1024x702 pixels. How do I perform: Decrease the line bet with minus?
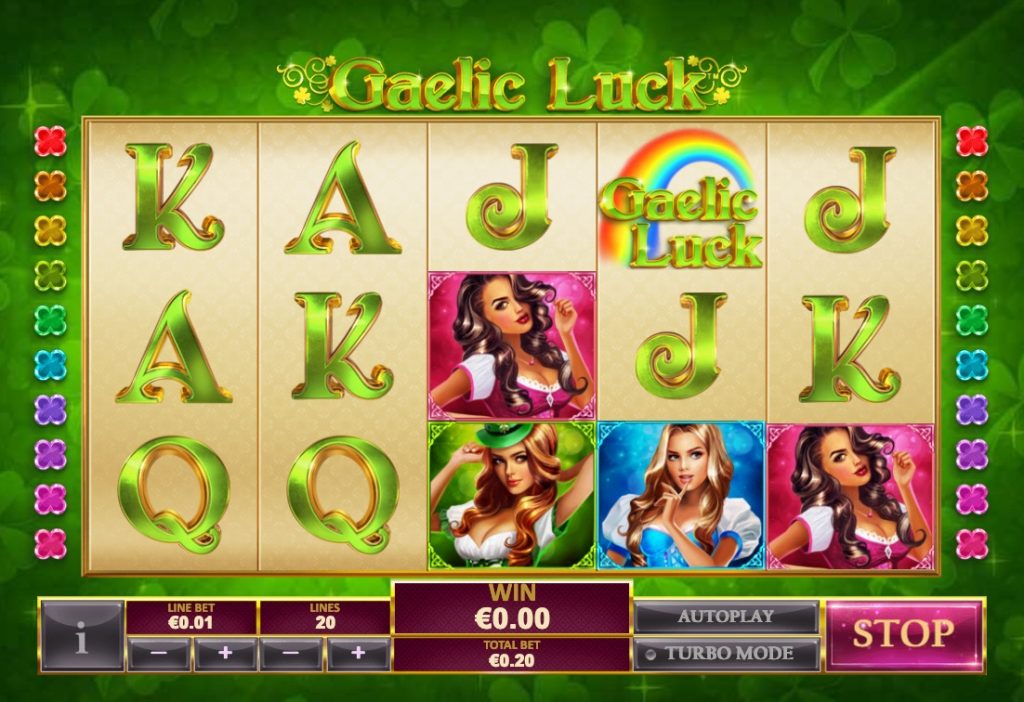(x=159, y=654)
